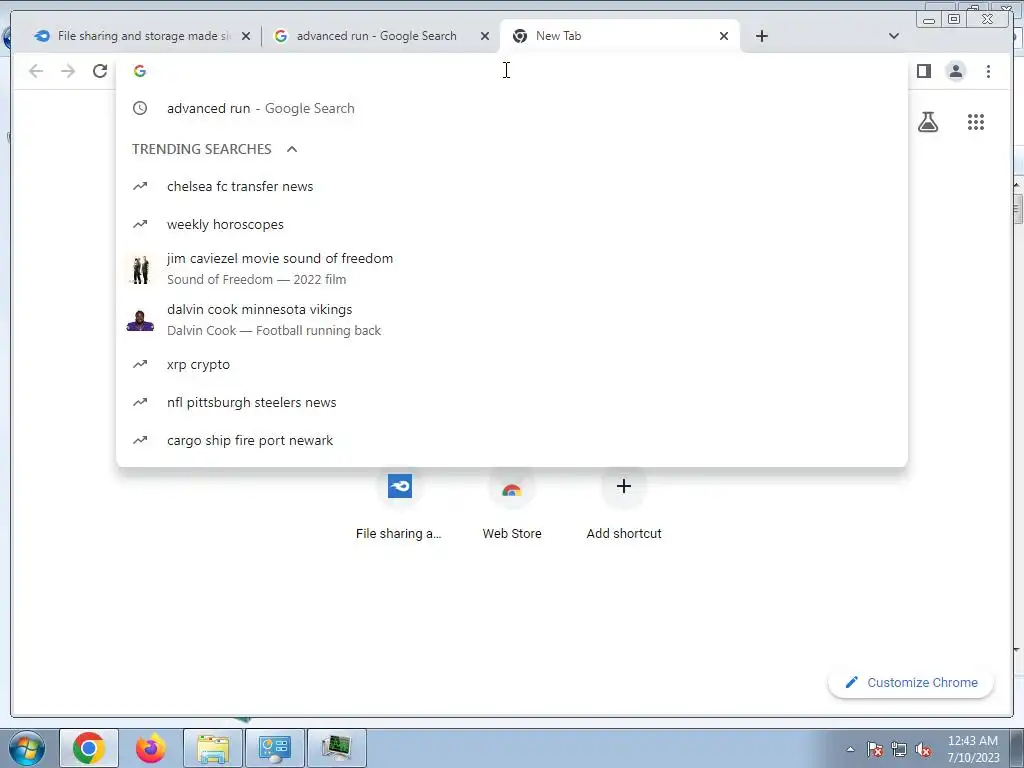
Task: Select the New Tab tab
Action: tap(619, 36)
